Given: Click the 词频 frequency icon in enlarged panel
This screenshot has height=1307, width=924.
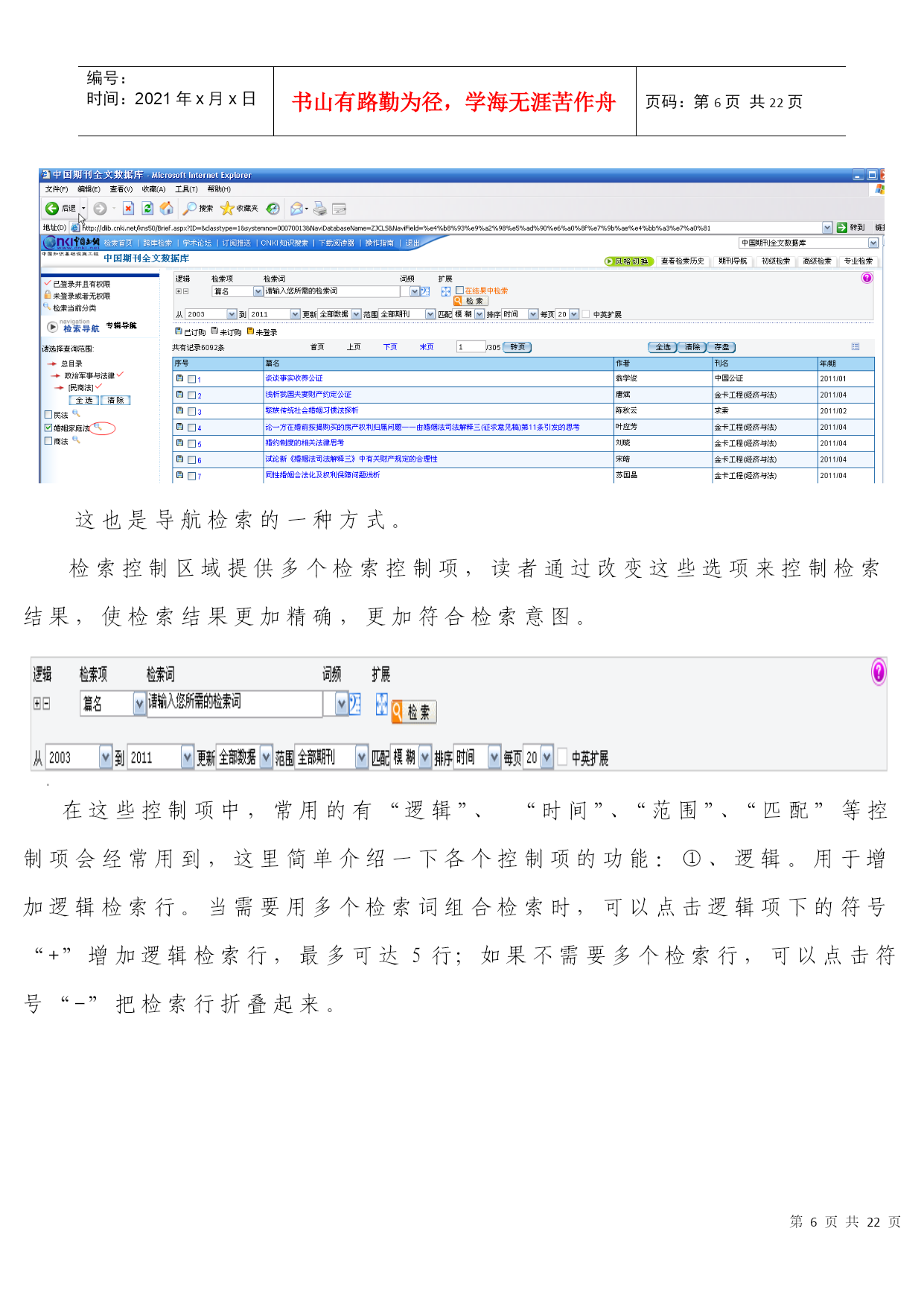Looking at the screenshot, I should [x=355, y=704].
